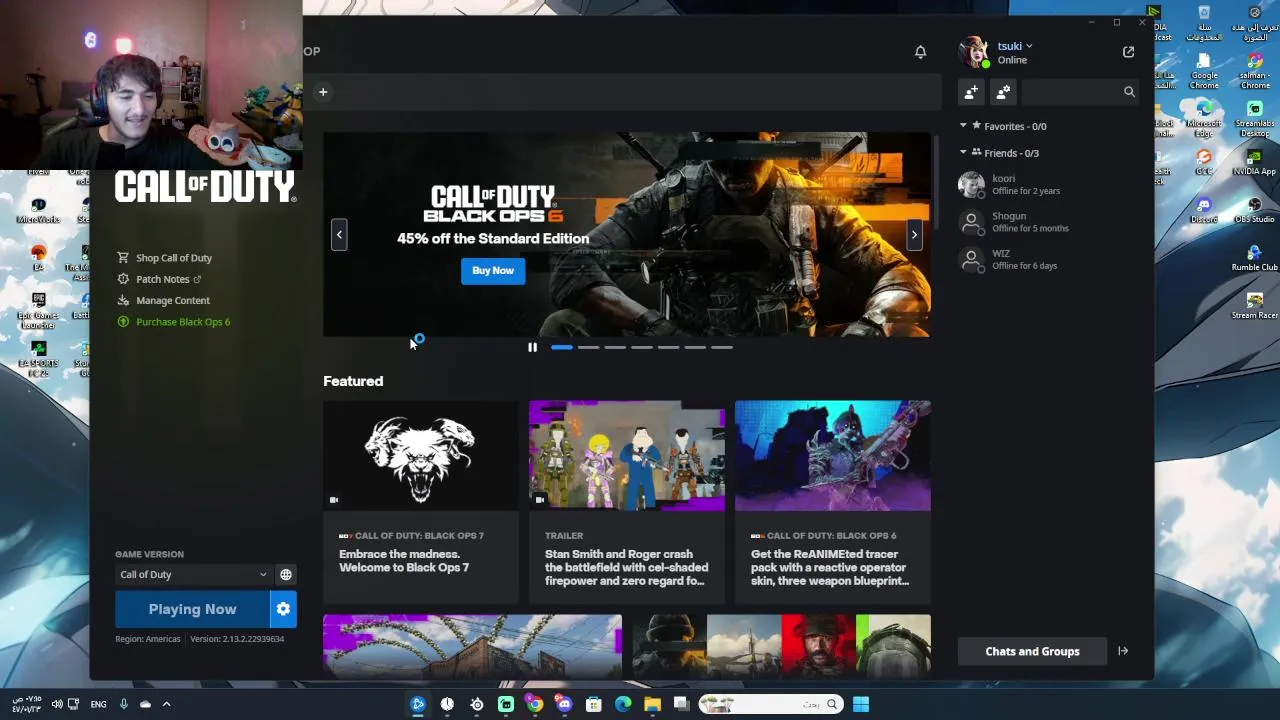The width and height of the screenshot is (1280, 720).
Task: Open ReANIMEted tracer pack card
Action: point(833,502)
